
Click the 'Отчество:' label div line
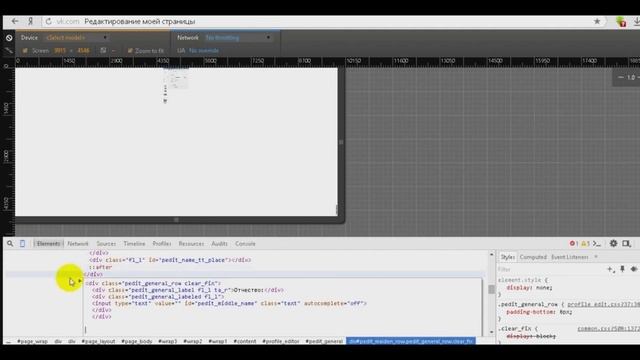click(x=188, y=290)
